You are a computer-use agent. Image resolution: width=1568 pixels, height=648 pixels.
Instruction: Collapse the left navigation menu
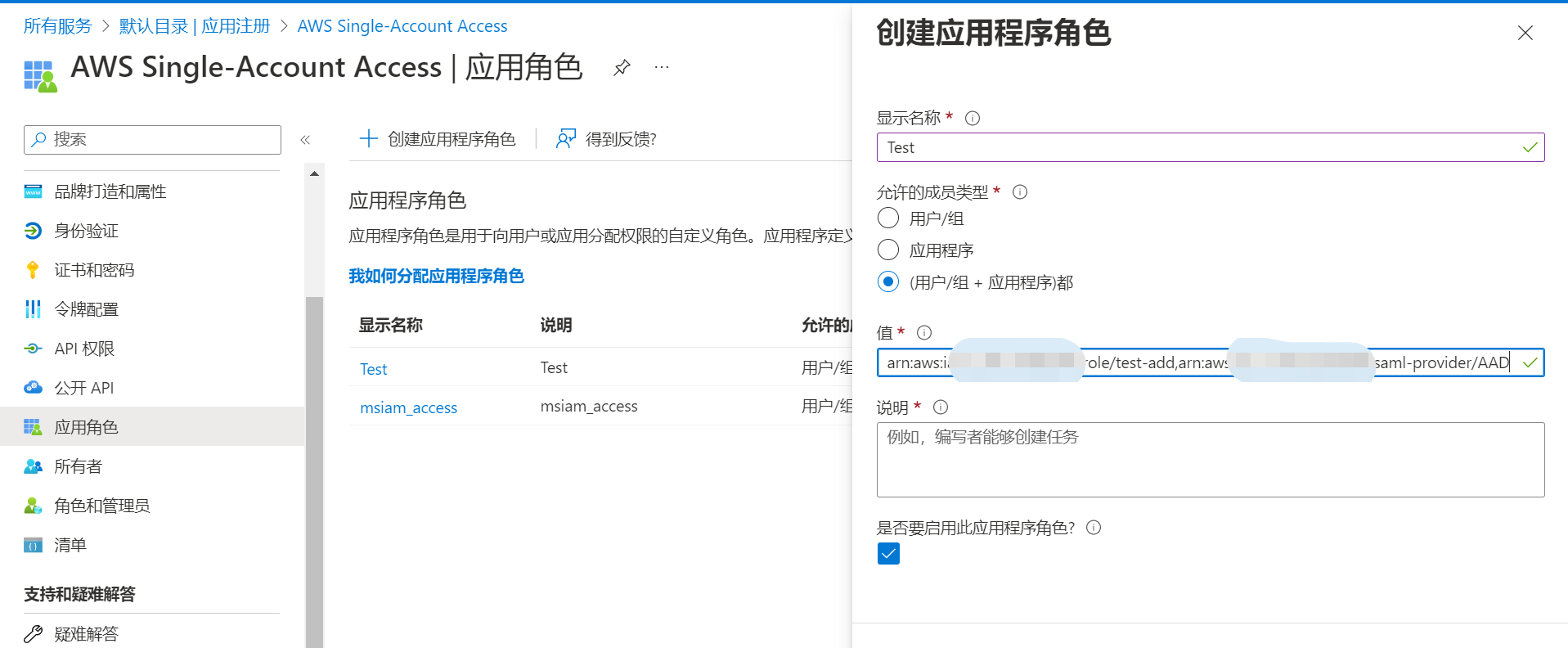pos(305,140)
